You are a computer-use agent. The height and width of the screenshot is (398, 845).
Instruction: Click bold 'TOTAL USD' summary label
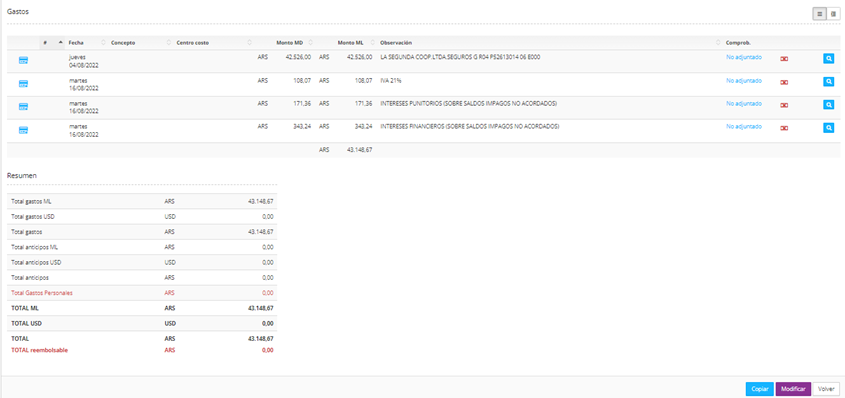coord(26,324)
